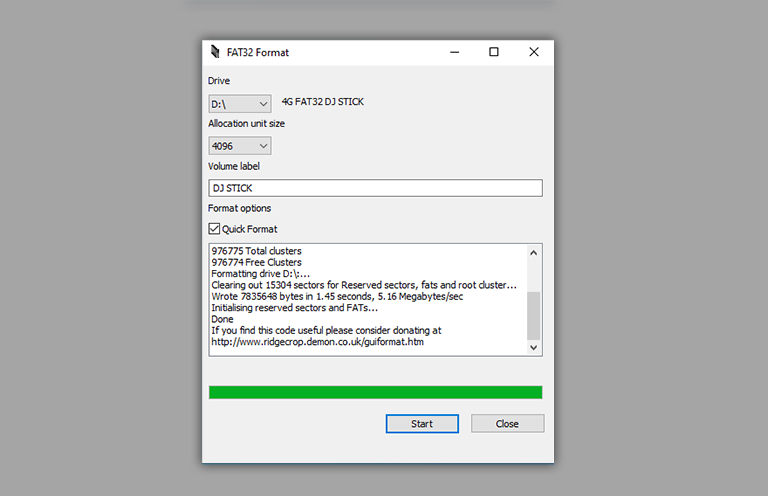The width and height of the screenshot is (768, 496).
Task: Click the '4G FAT32 DJ STICK' drive description
Action: (x=323, y=102)
